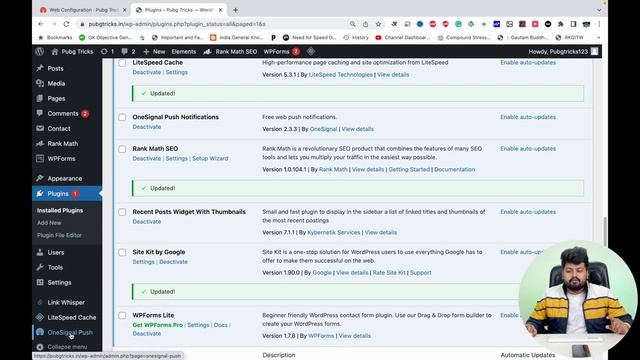The image size is (640, 360).
Task: Open Rank Math in the sidebar
Action: [x=62, y=144]
